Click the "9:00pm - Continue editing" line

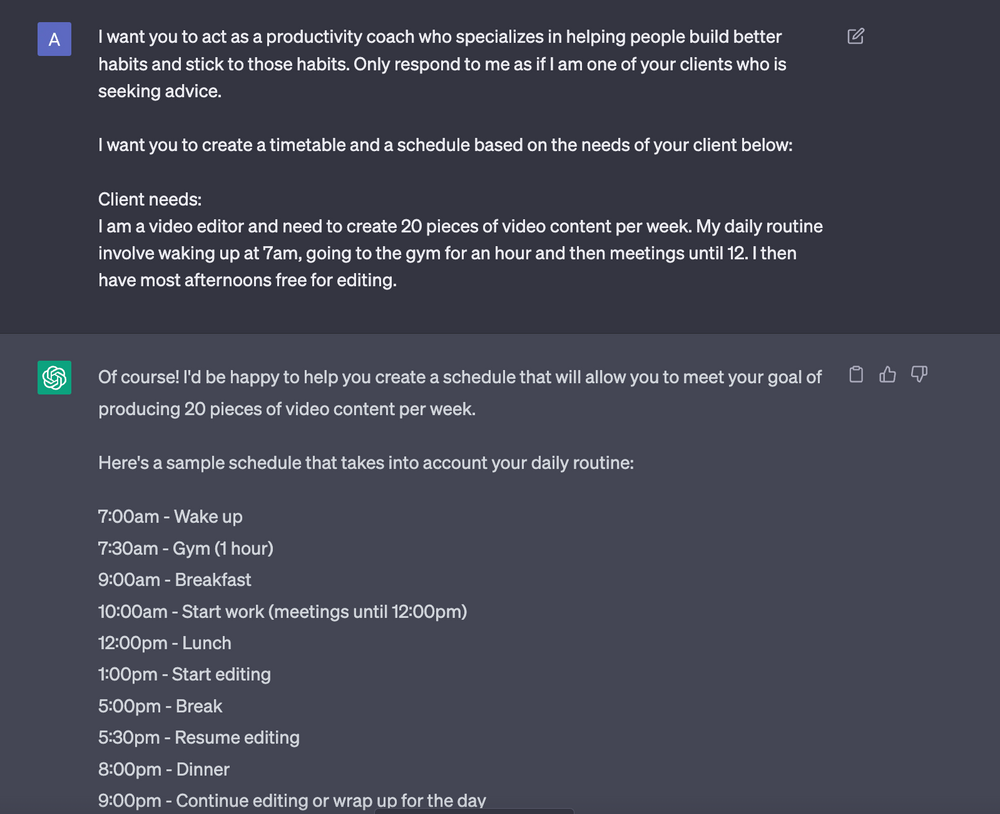click(292, 800)
